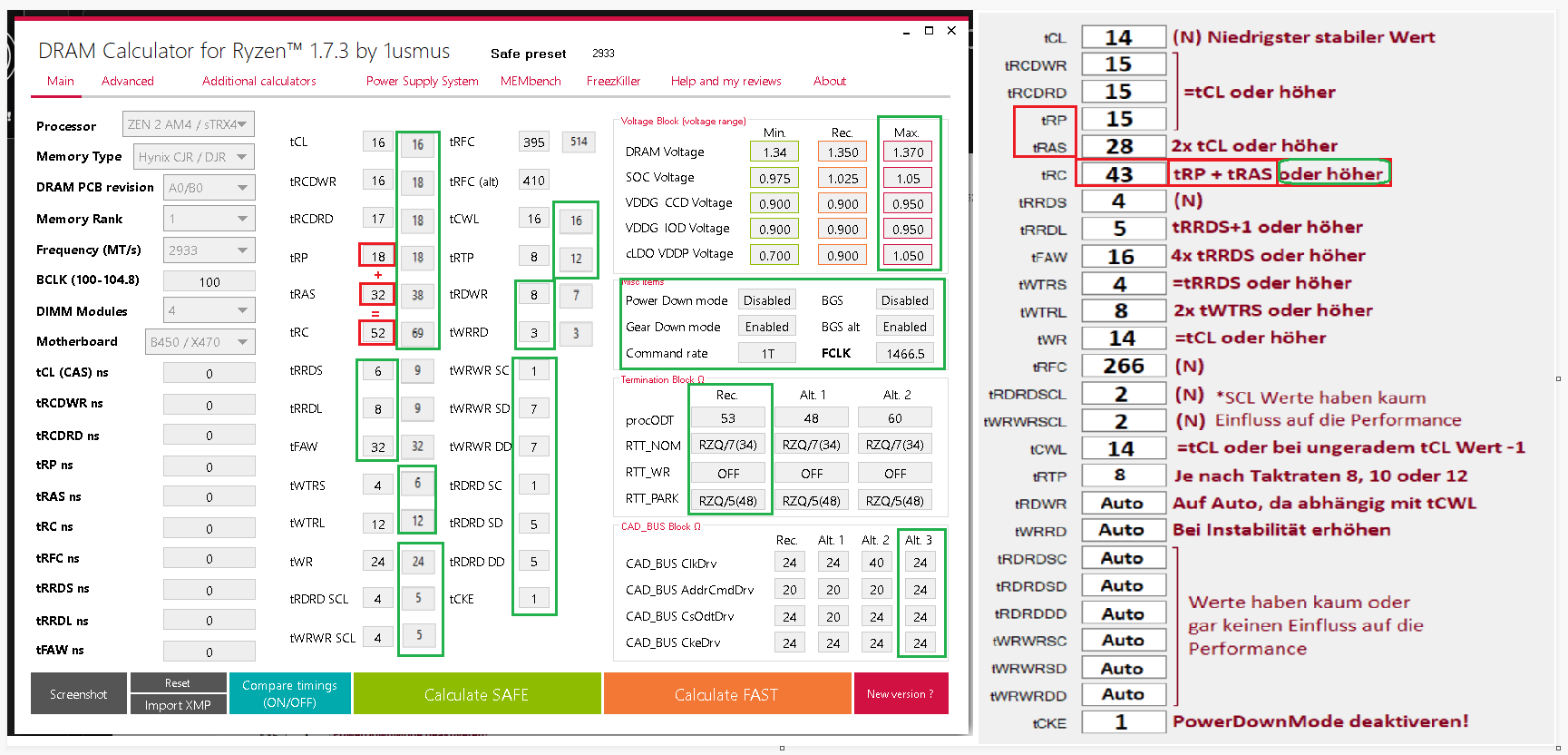Click Gear Down mode Enabled value
Screen dimensions: 1568x755
pos(767,327)
